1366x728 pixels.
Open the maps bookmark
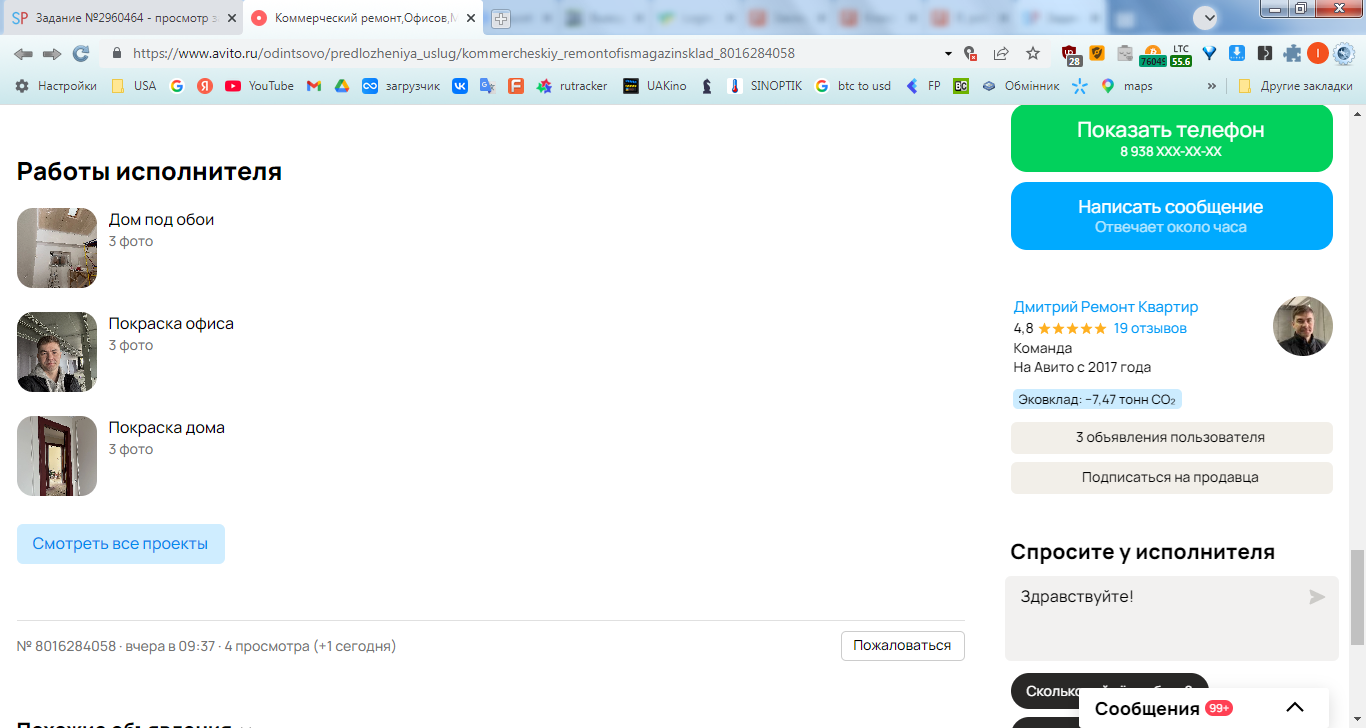point(1126,86)
